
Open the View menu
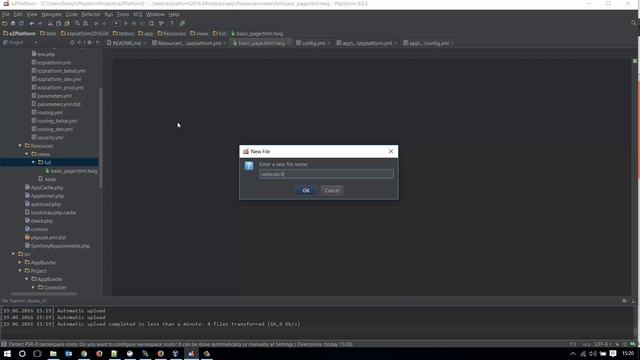click(32, 14)
